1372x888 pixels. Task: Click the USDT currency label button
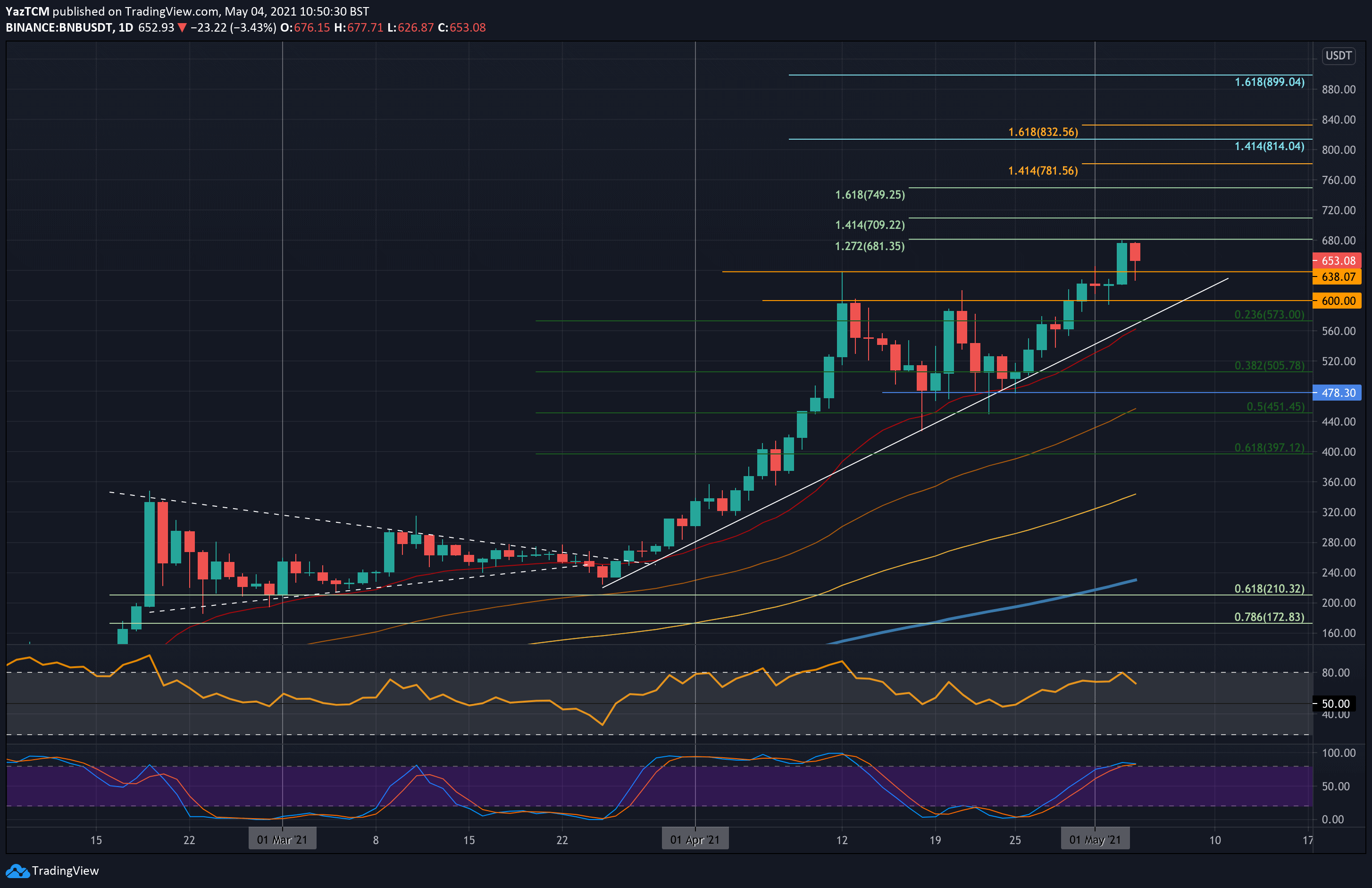tap(1339, 56)
